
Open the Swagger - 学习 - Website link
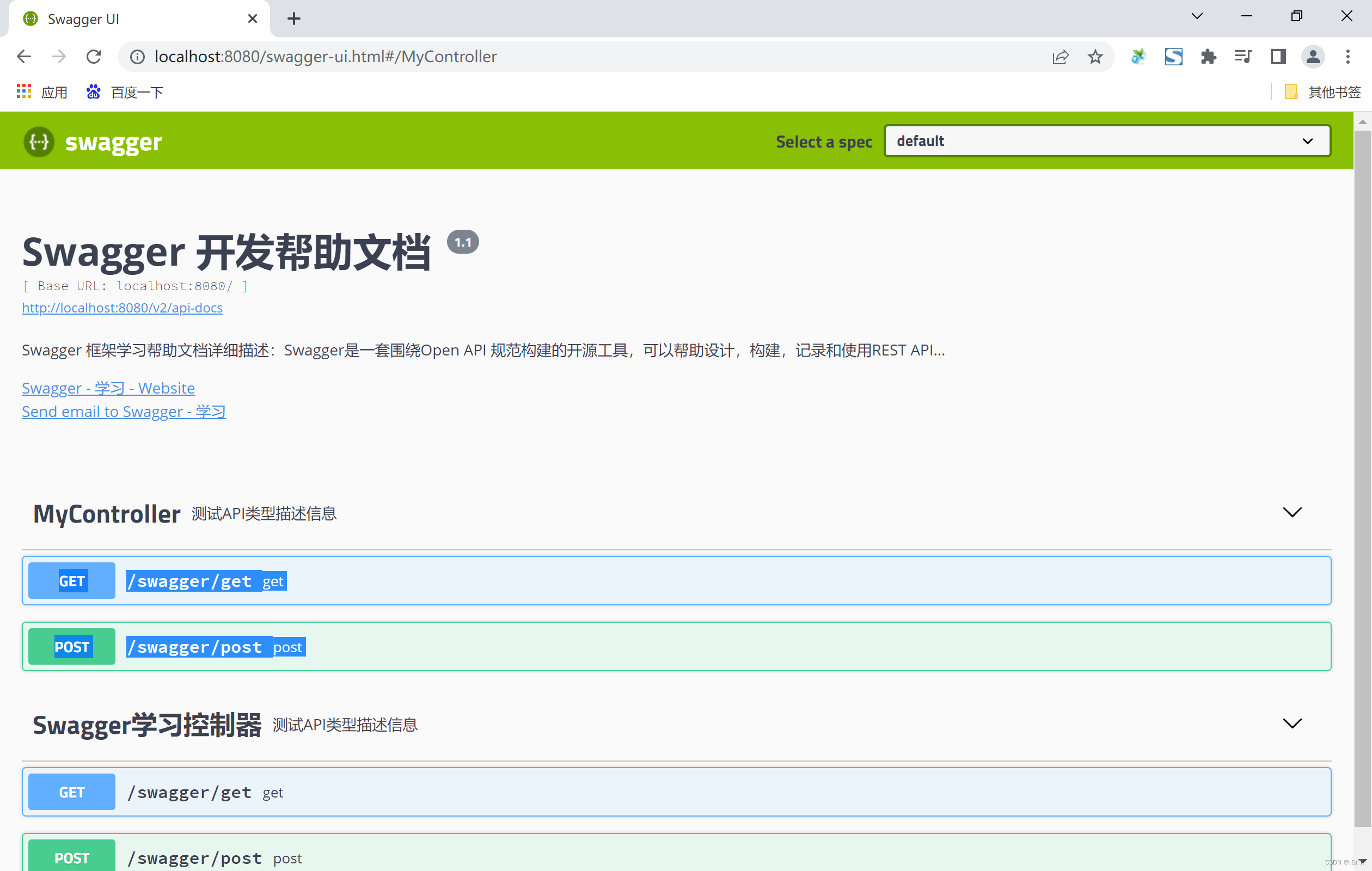point(108,388)
